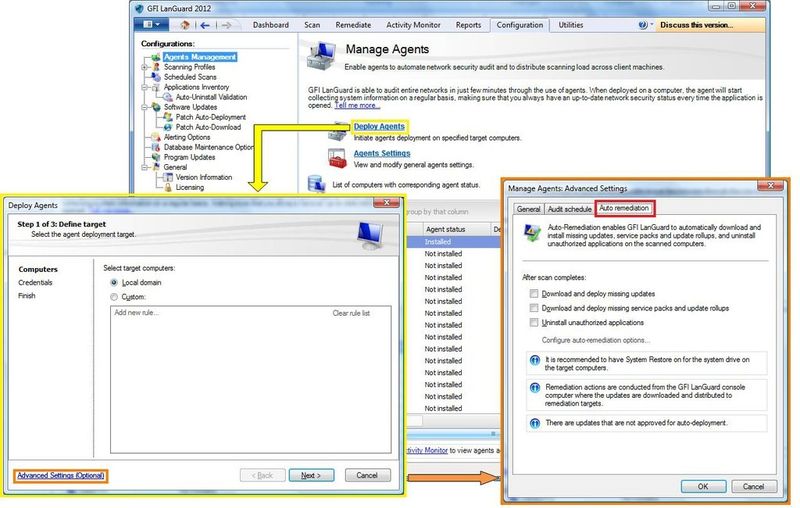Enable Download and deploy missing updates
This screenshot has height=508, width=800.
tap(534, 294)
